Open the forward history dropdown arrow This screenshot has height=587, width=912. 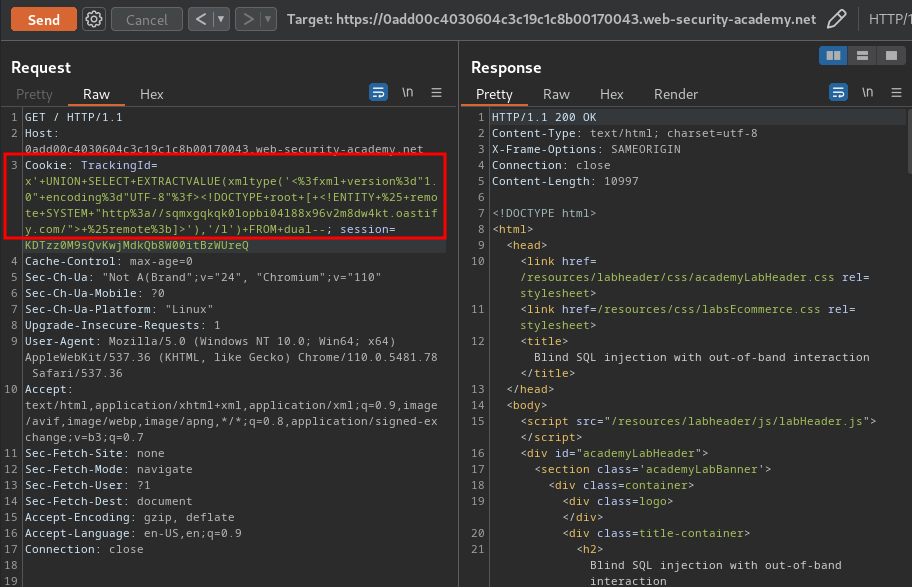268,20
